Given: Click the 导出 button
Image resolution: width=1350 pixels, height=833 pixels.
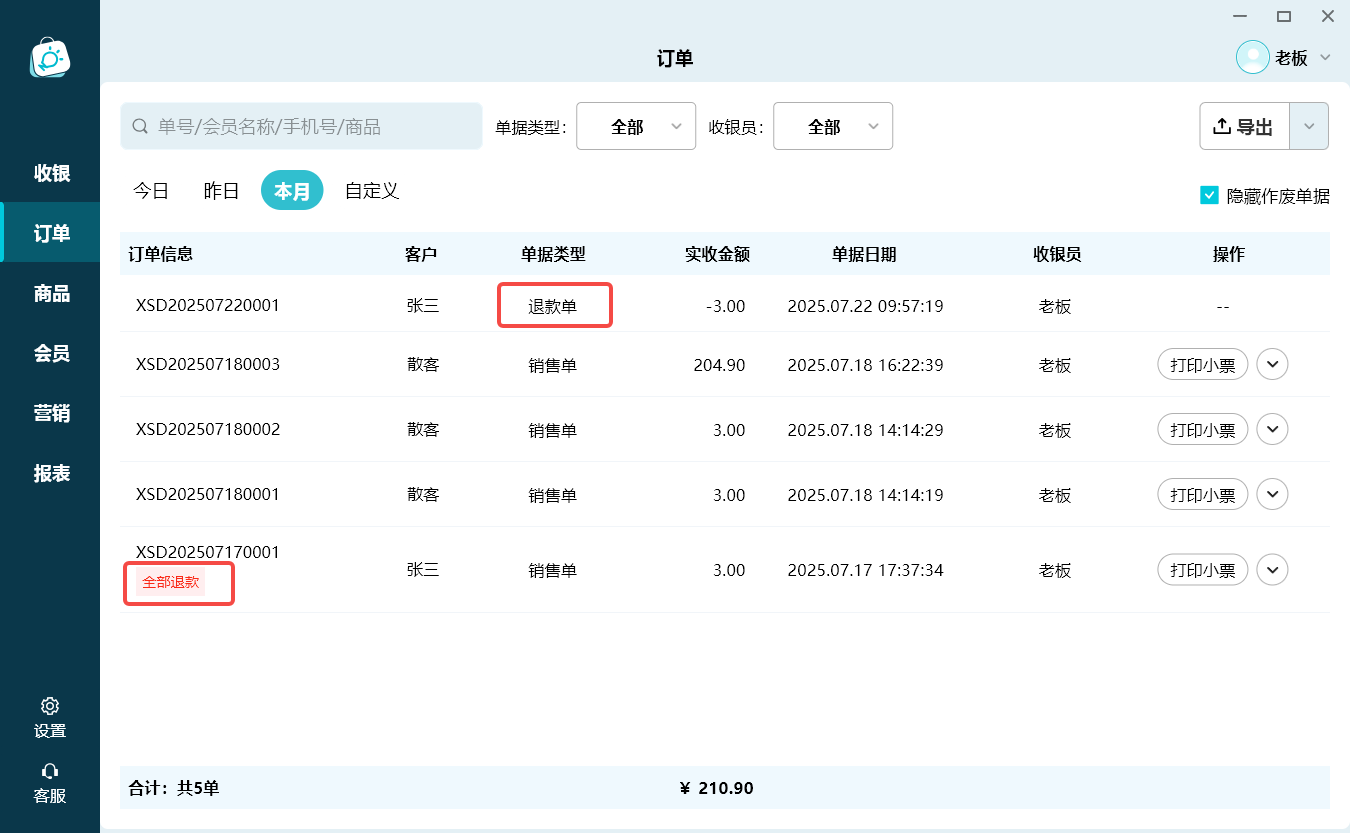Looking at the screenshot, I should (1245, 126).
